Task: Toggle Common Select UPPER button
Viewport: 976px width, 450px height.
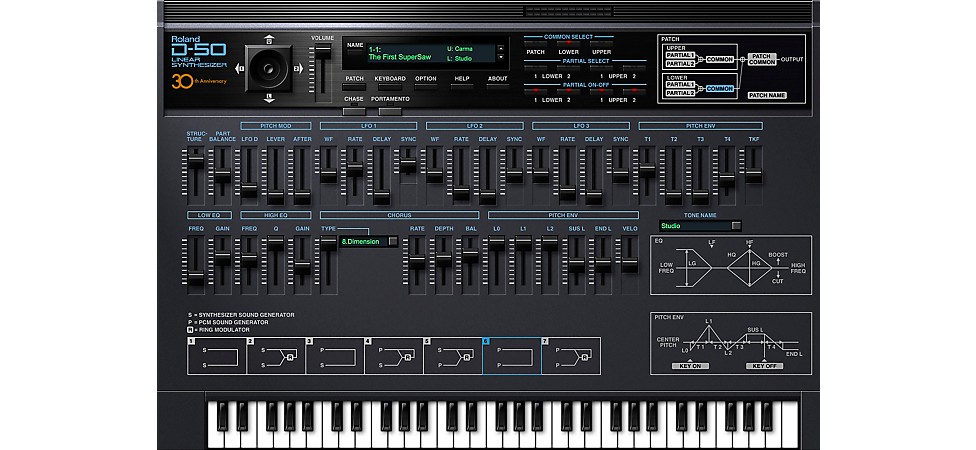Action: (601, 44)
